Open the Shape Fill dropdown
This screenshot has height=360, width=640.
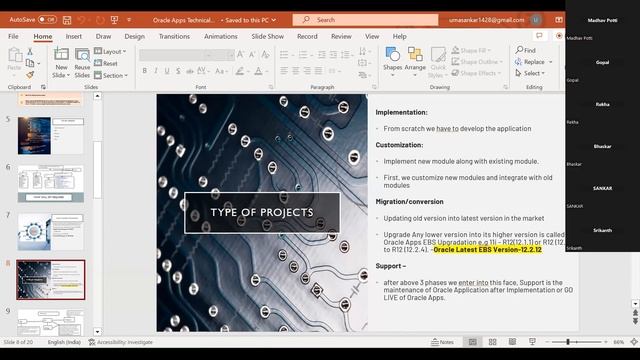(471, 51)
